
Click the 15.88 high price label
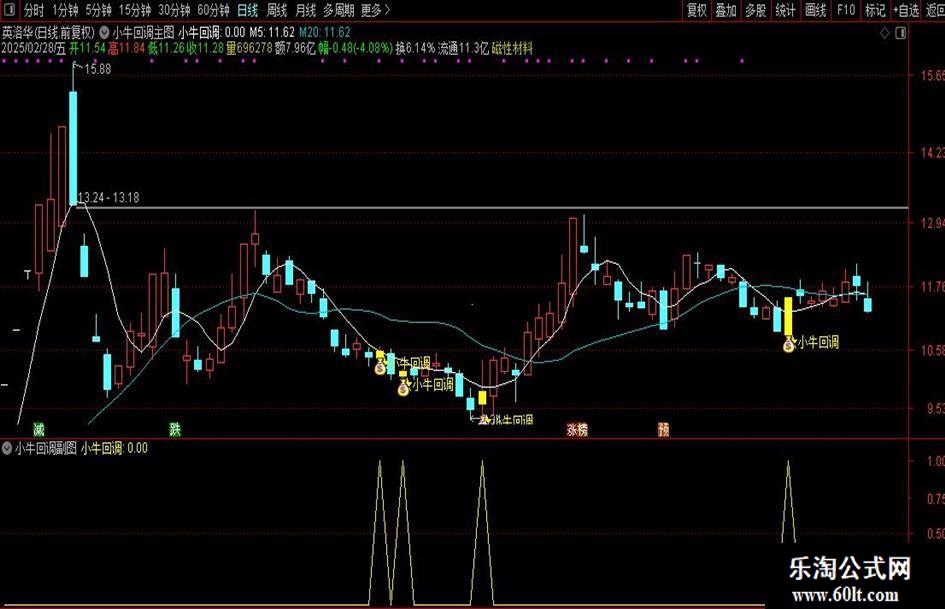click(x=98, y=69)
